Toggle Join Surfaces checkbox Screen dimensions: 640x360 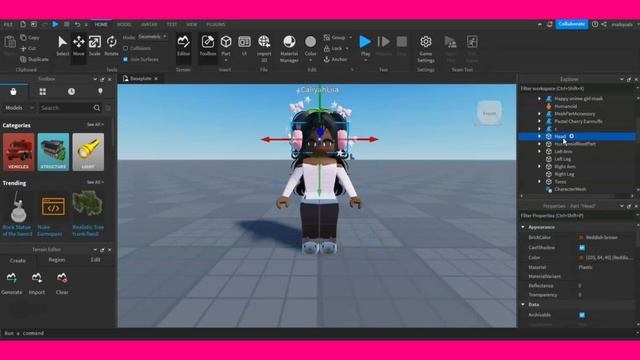(x=125, y=60)
